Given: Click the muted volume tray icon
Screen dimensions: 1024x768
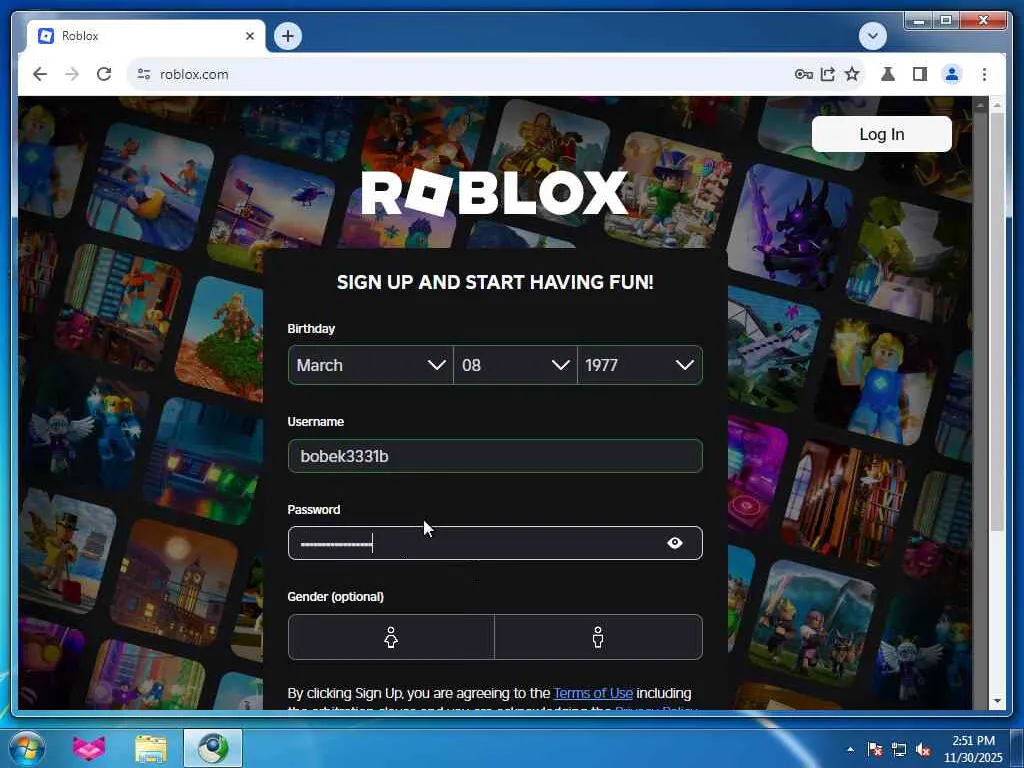Looking at the screenshot, I should pos(923,749).
